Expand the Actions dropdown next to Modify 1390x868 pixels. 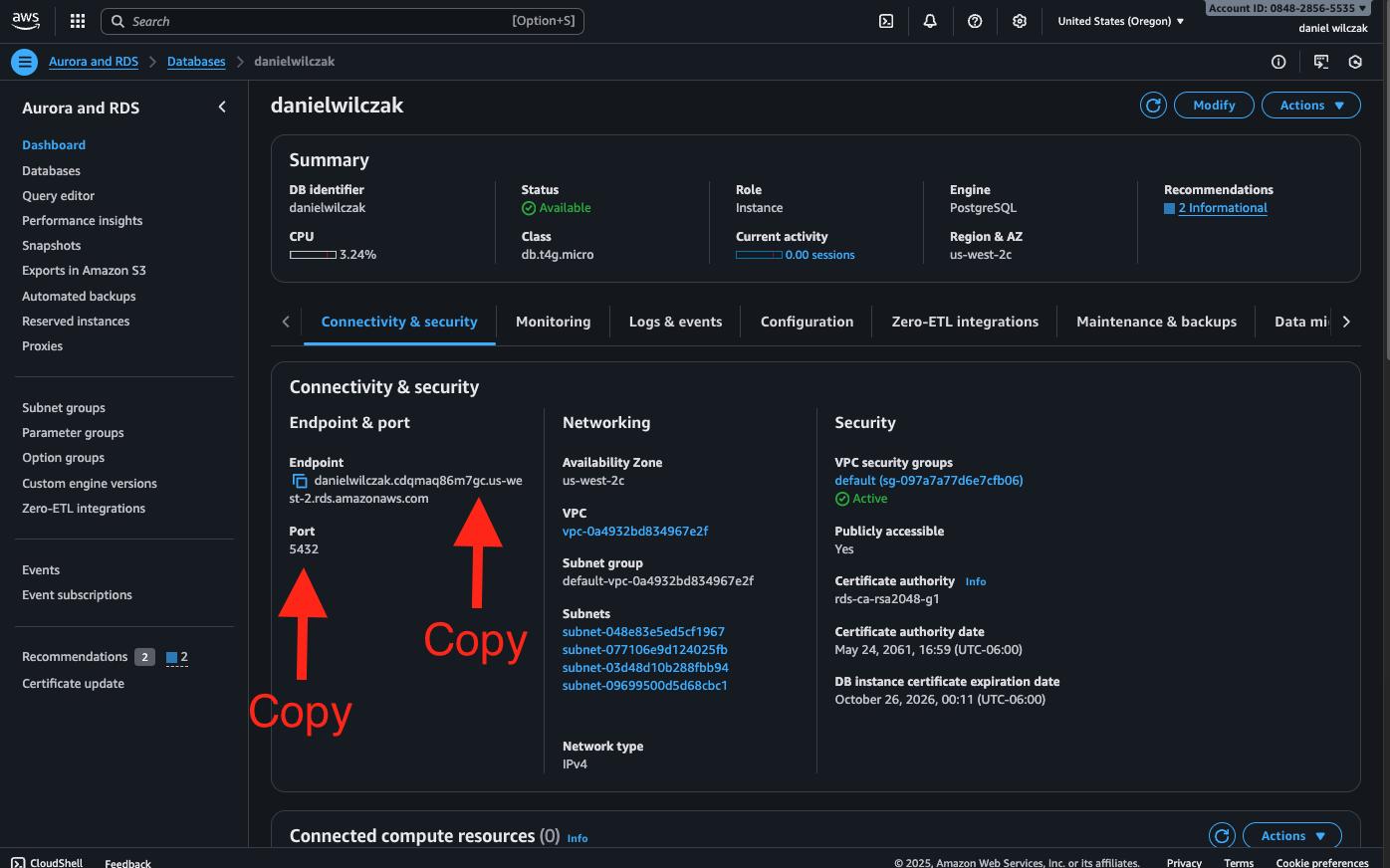[x=1311, y=106]
